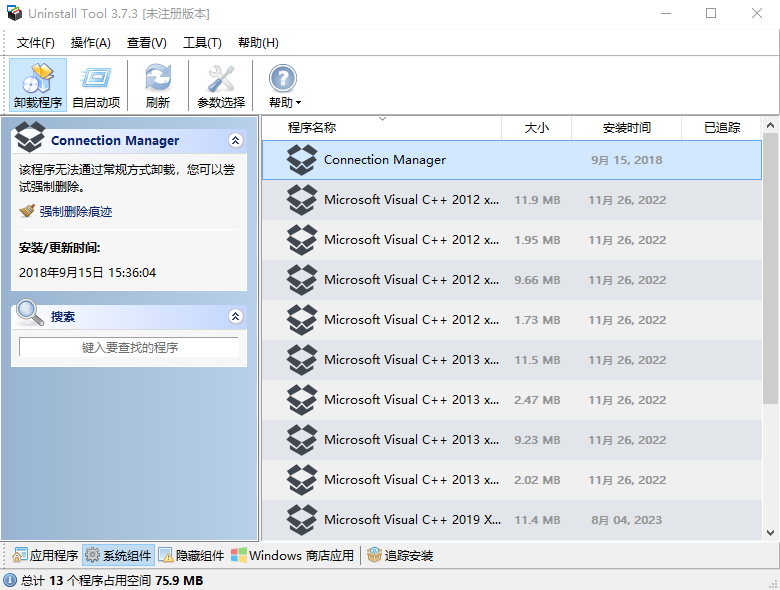Click the info icon in status bar
Screen dimensions: 780x590
10,580
